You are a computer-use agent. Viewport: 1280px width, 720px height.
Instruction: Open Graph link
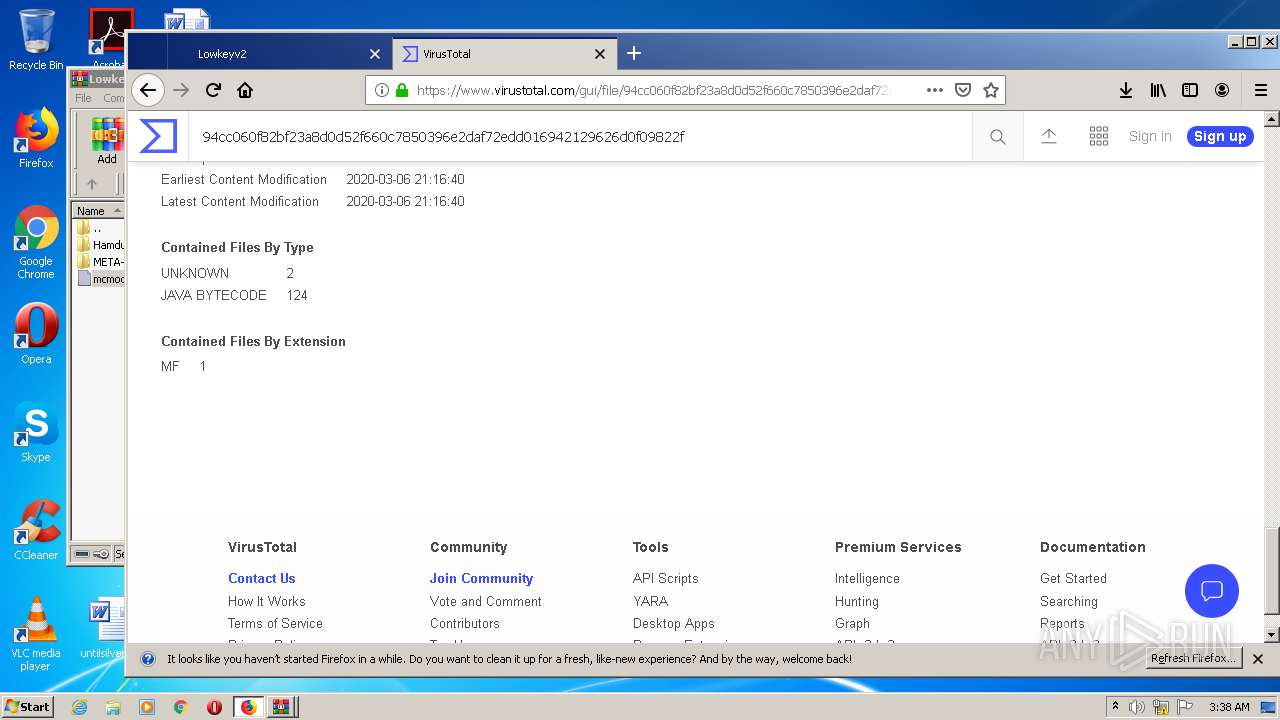[852, 623]
